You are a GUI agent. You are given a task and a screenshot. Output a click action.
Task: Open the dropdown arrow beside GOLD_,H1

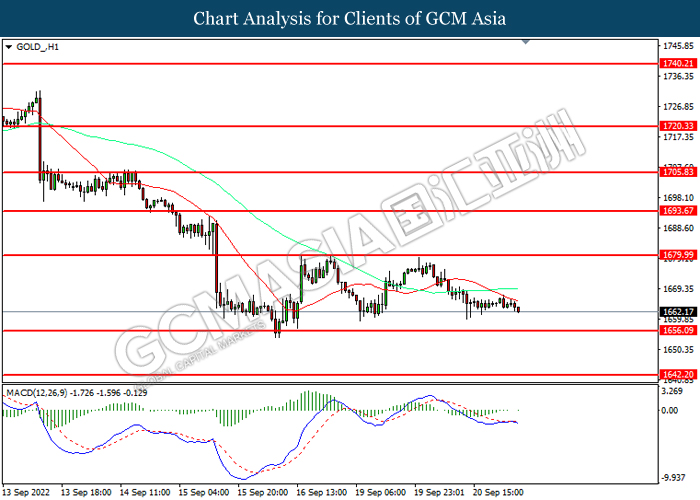click(8, 47)
